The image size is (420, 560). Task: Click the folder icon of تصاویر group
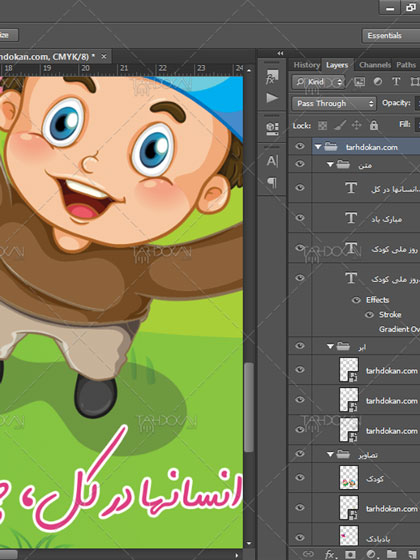point(343,454)
